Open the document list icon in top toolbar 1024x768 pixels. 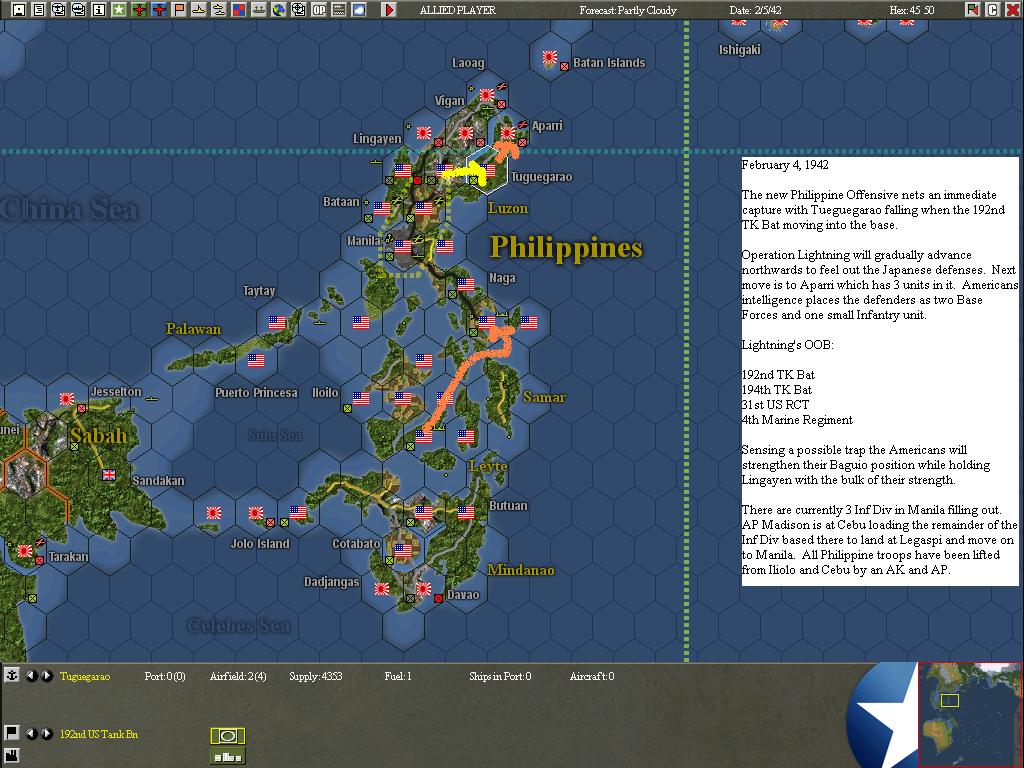(39, 10)
